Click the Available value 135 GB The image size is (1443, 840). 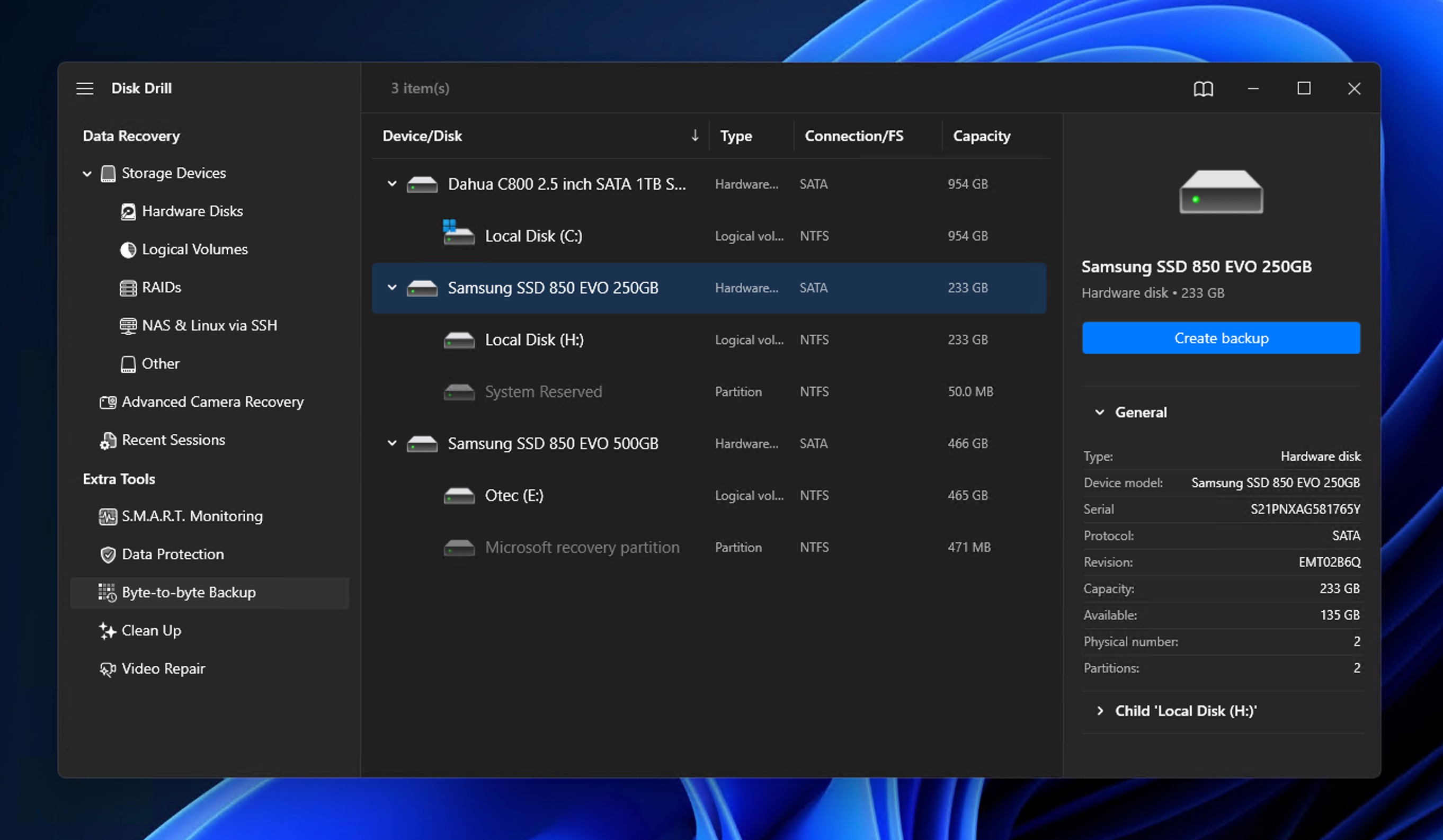(x=1339, y=615)
